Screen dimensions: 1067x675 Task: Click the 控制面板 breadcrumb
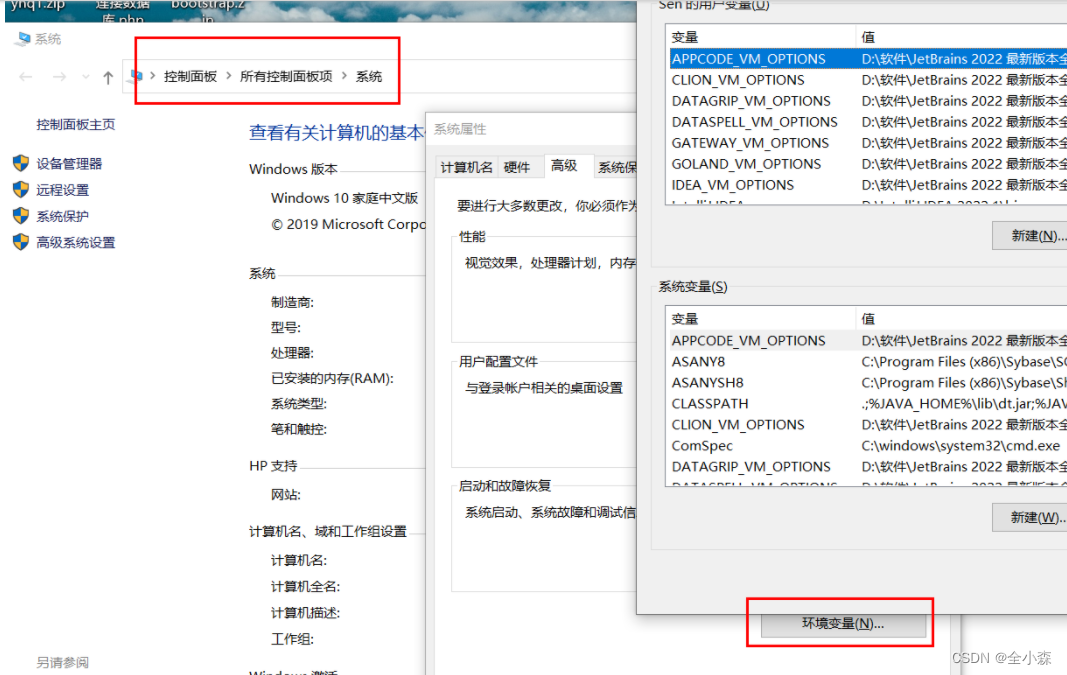click(191, 76)
